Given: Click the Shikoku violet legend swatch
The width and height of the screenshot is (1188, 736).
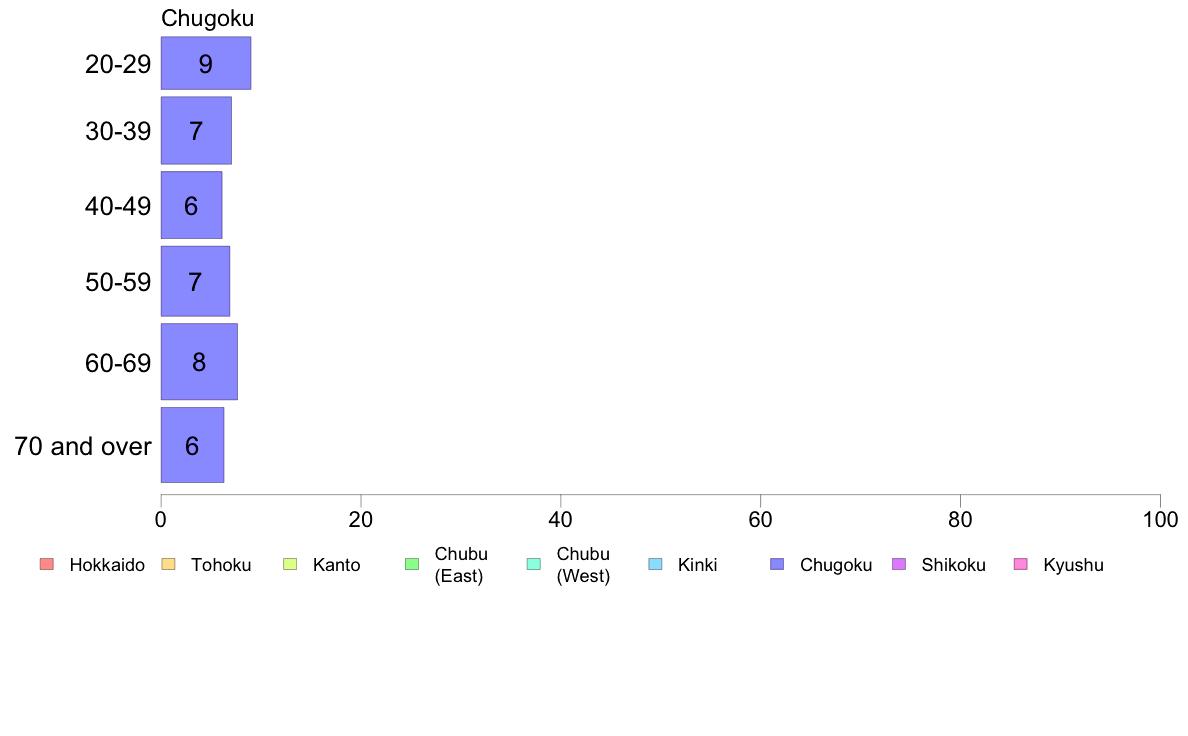Looking at the screenshot, I should (x=899, y=564).
